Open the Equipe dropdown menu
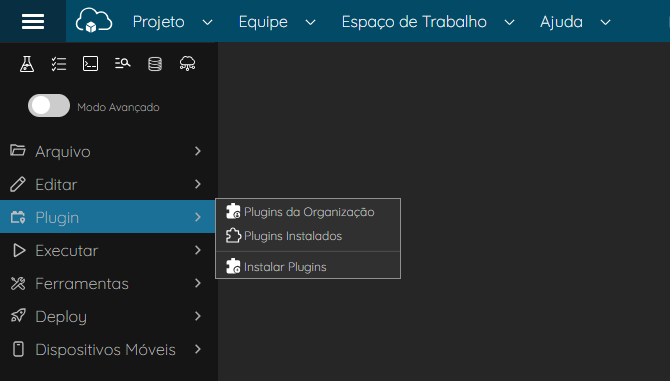 (277, 22)
